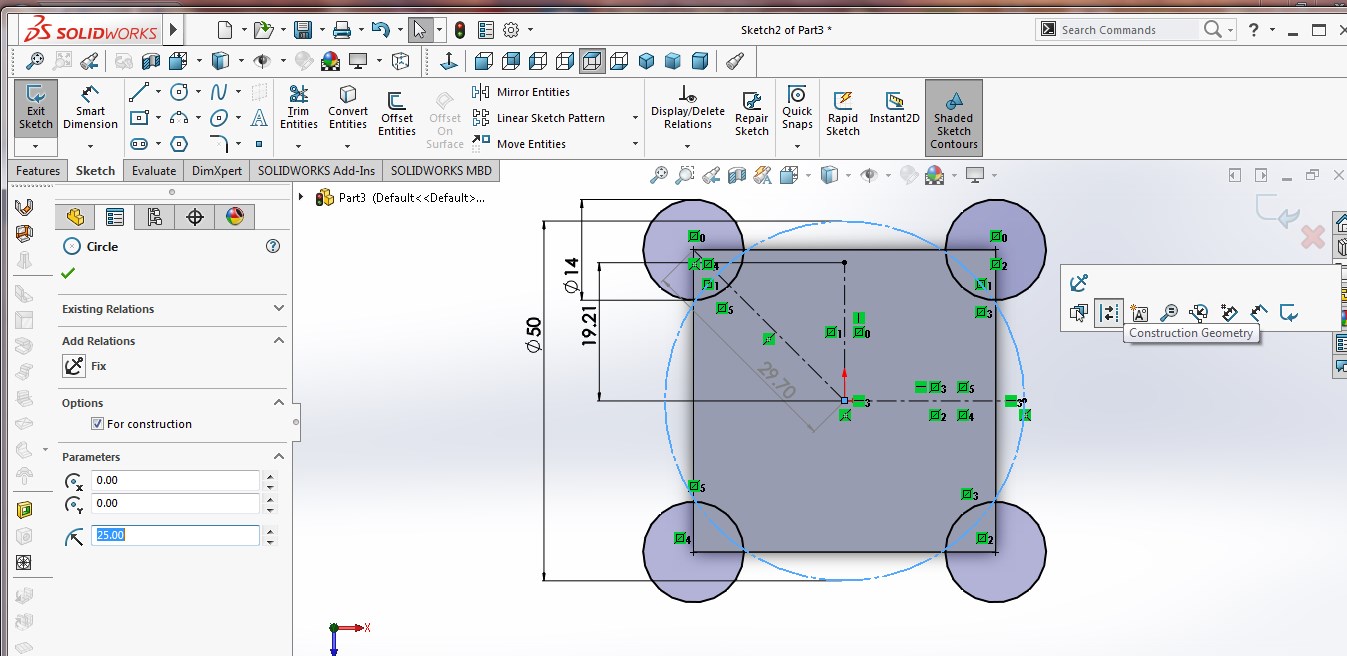Image resolution: width=1347 pixels, height=656 pixels.
Task: Click the Y coordinate input field
Action: point(175,503)
